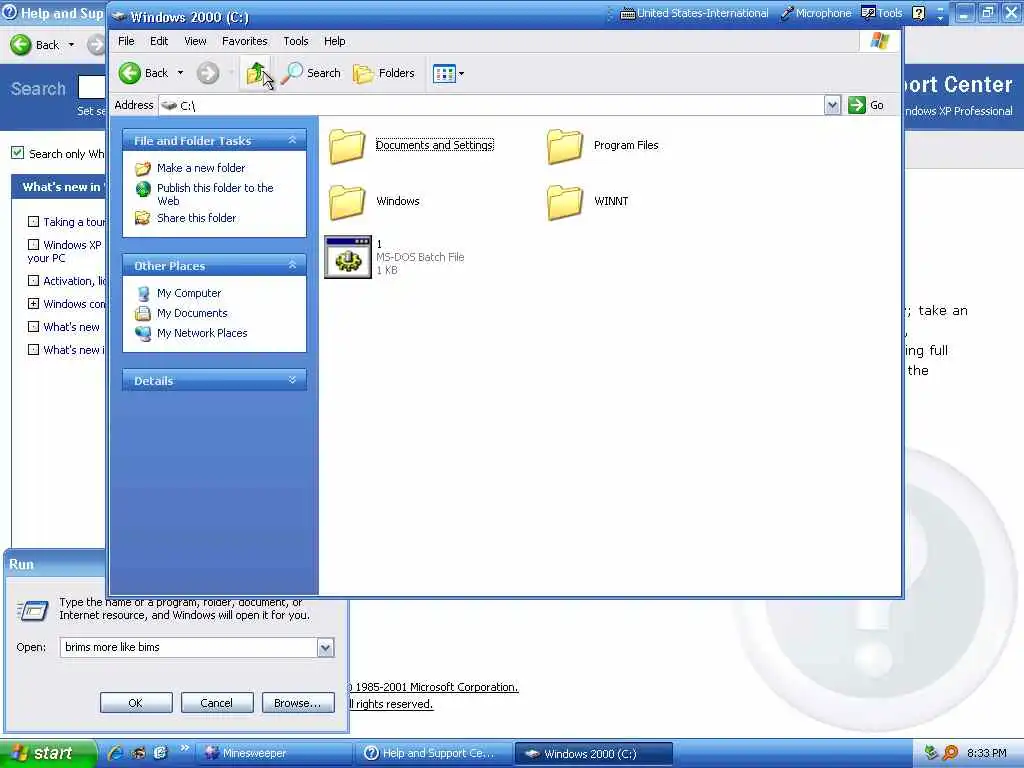The width and height of the screenshot is (1024, 768).
Task: Click Browse... in the Run dialog
Action: coord(298,703)
